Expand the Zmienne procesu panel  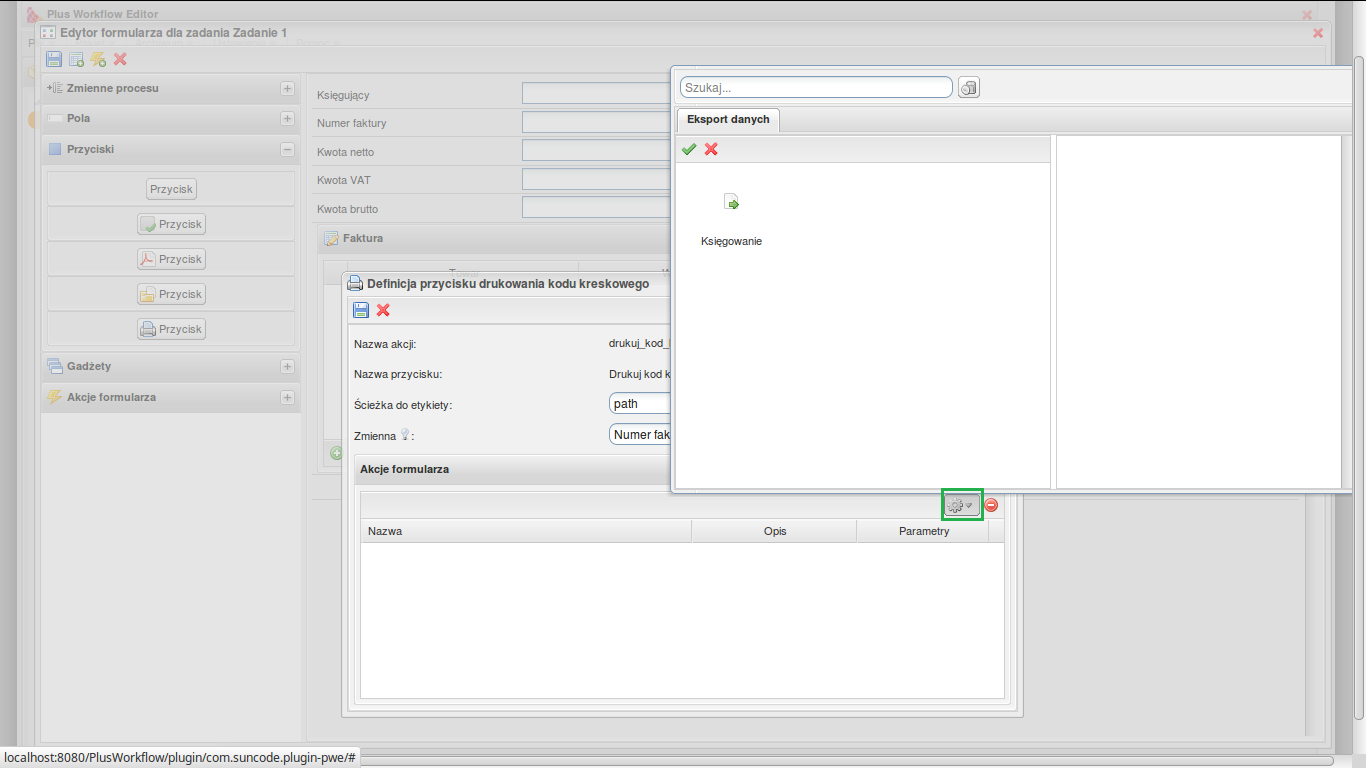(x=287, y=88)
